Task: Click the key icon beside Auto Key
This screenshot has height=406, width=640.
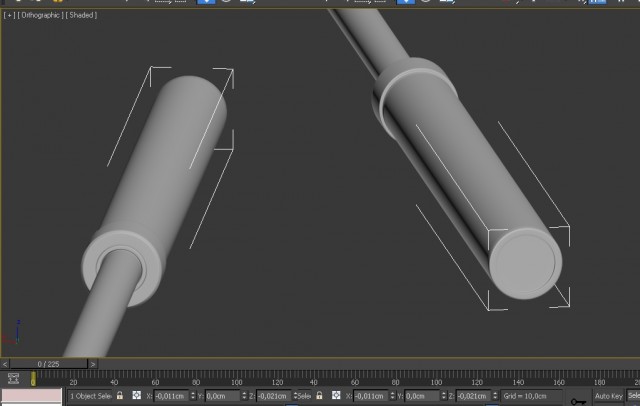Action: point(578,402)
